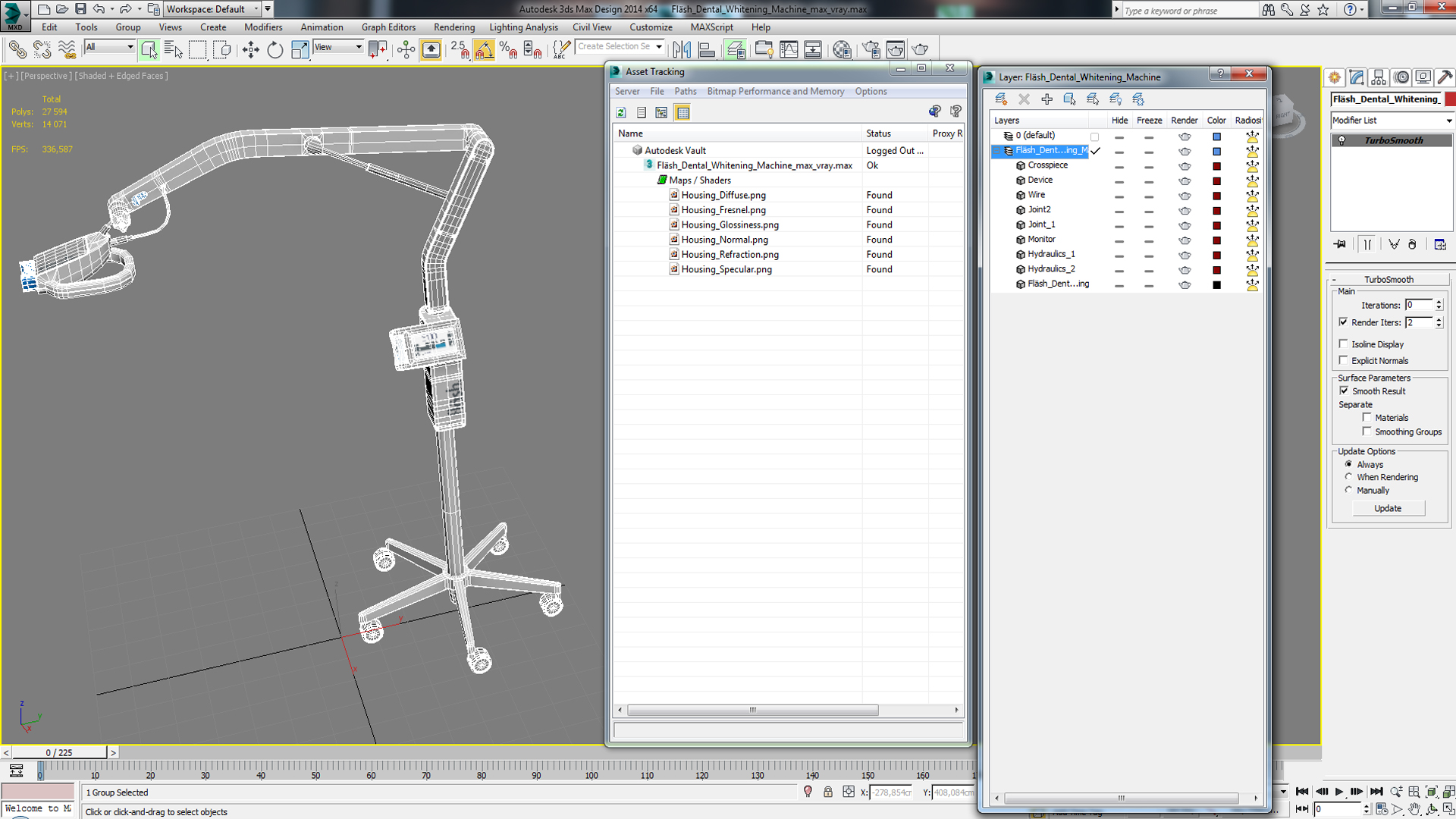Open Select by Name dialog icon

(x=174, y=50)
